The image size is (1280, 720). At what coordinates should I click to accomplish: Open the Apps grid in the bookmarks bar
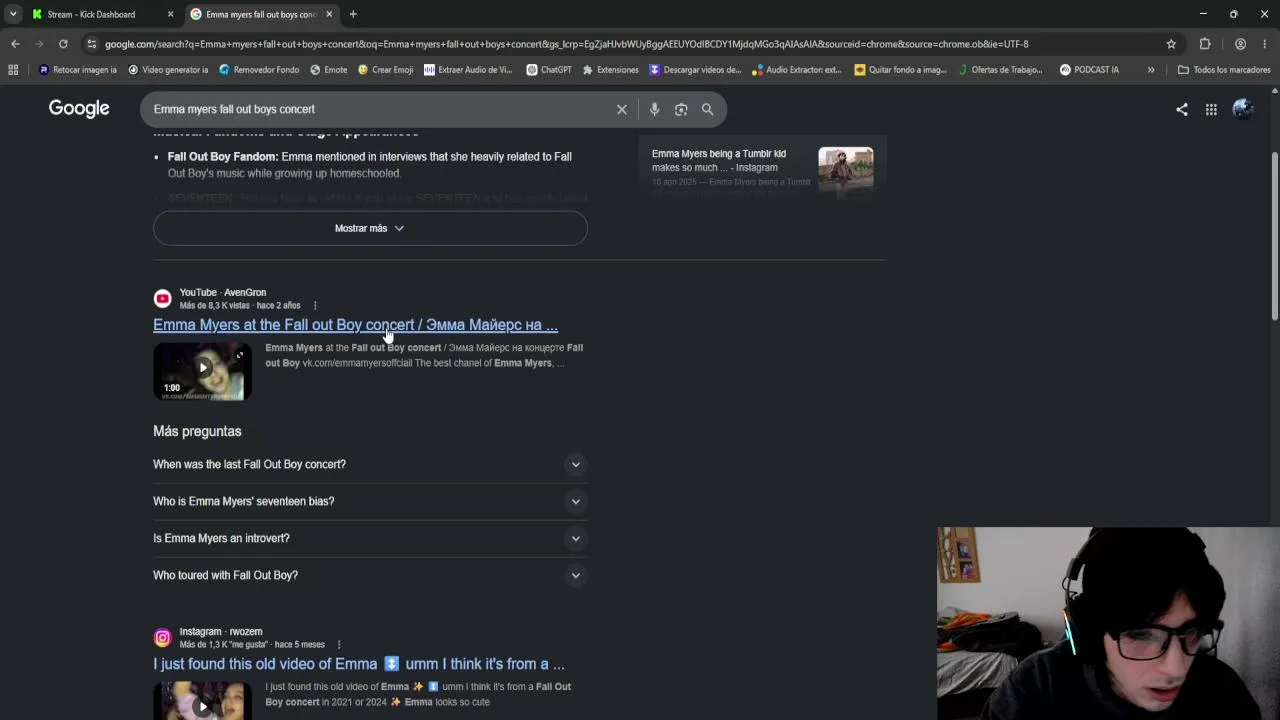tap(13, 70)
